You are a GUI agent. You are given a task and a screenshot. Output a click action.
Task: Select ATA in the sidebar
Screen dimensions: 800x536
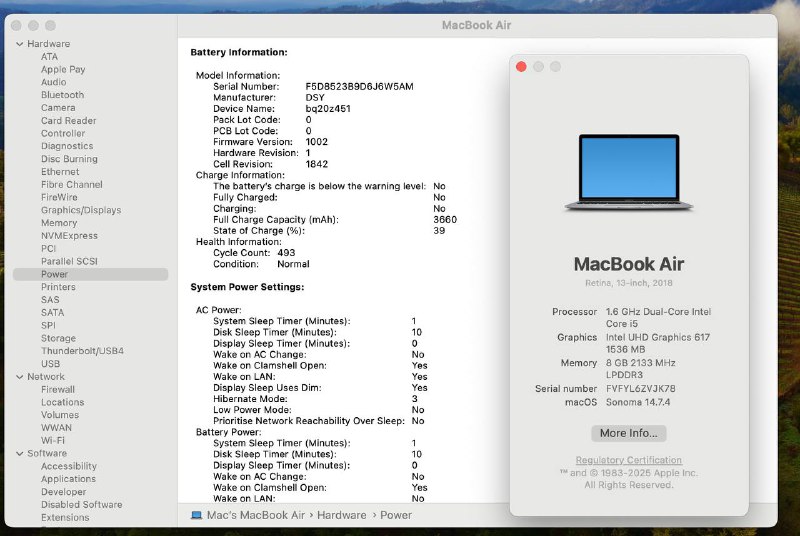(x=49, y=57)
